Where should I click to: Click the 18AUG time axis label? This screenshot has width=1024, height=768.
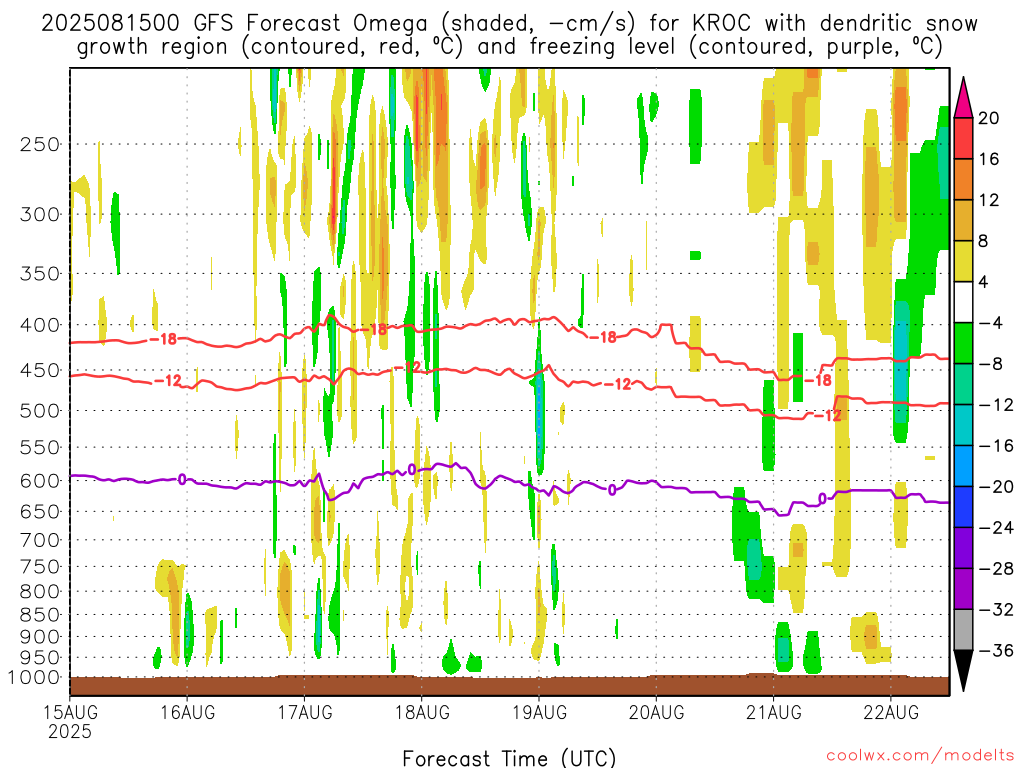(x=422, y=712)
